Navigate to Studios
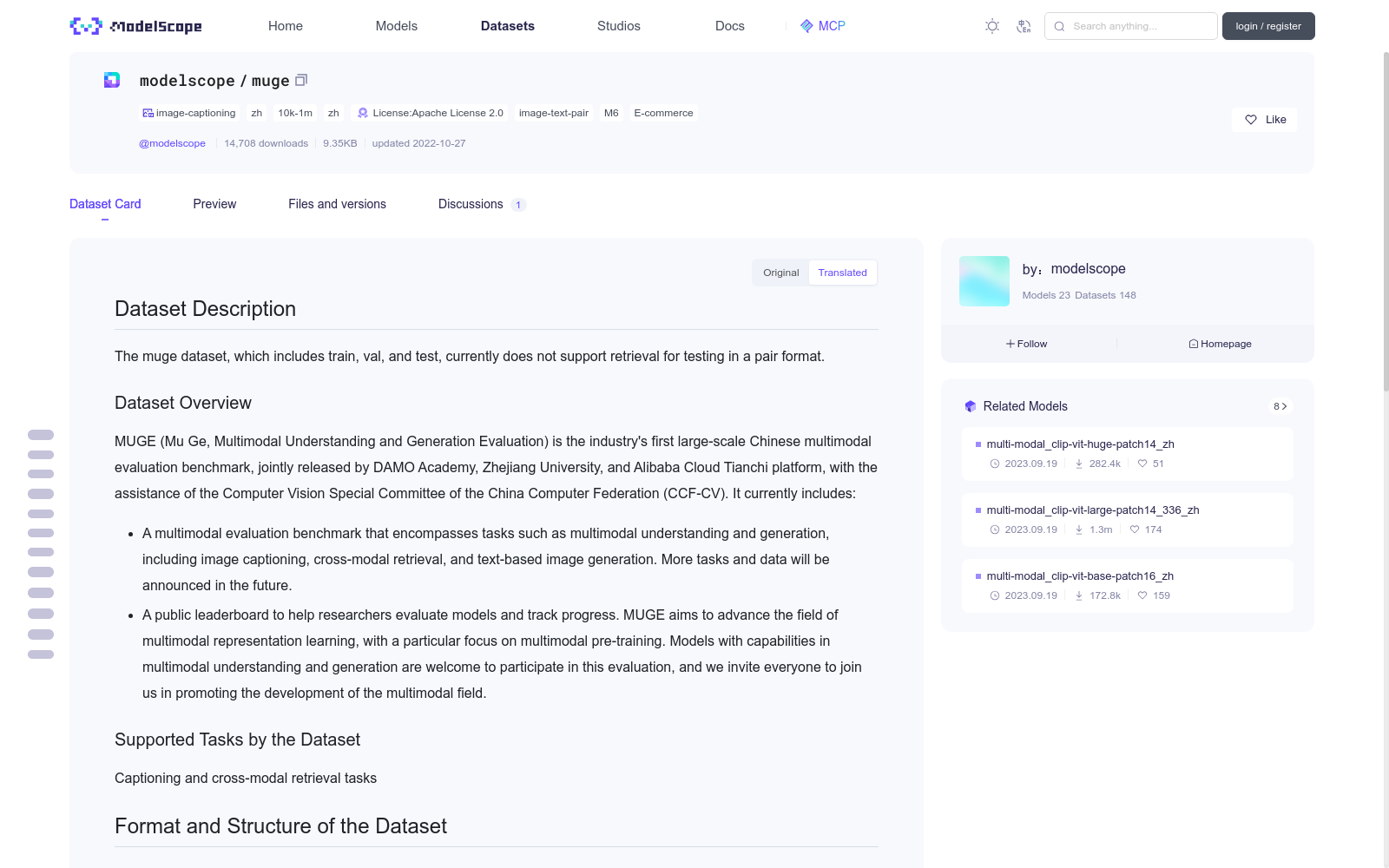This screenshot has width=1389, height=868. pos(619,26)
